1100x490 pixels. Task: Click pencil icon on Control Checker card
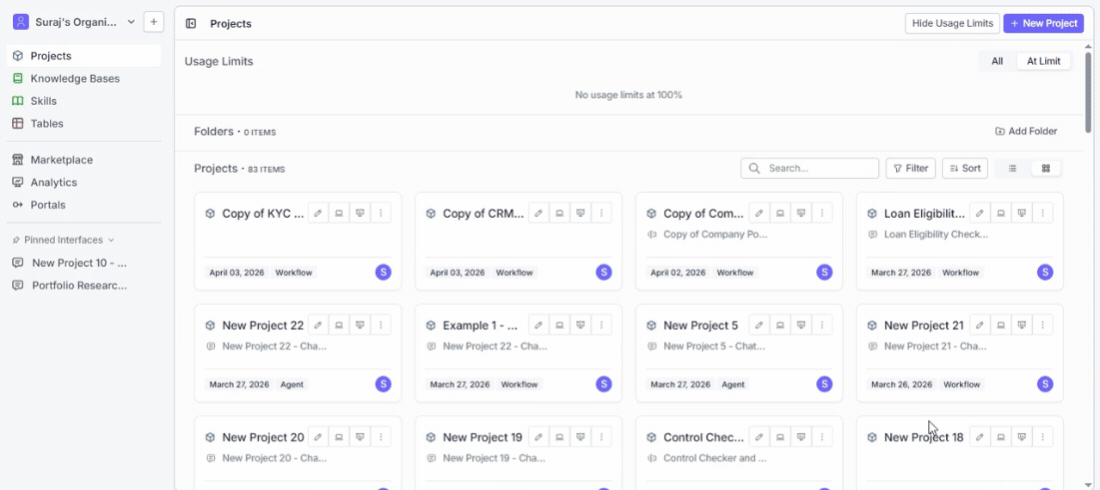coord(759,437)
